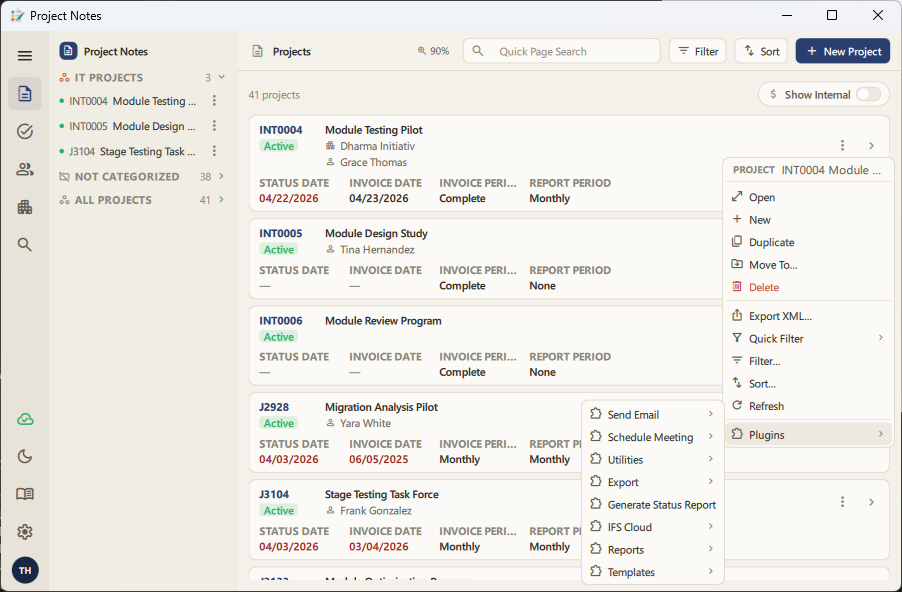Select Utilities in the plugins submenu
This screenshot has width=902, height=592.
(x=652, y=460)
